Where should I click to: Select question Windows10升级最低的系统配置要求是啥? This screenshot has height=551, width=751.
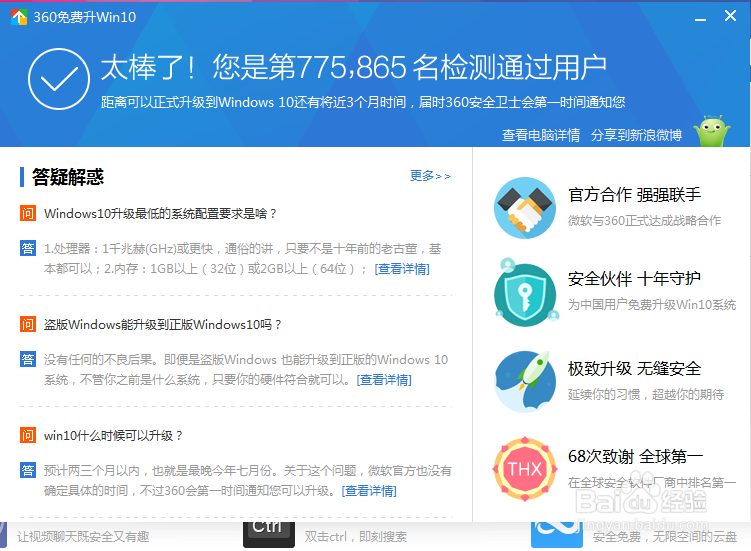pyautogui.click(x=160, y=214)
